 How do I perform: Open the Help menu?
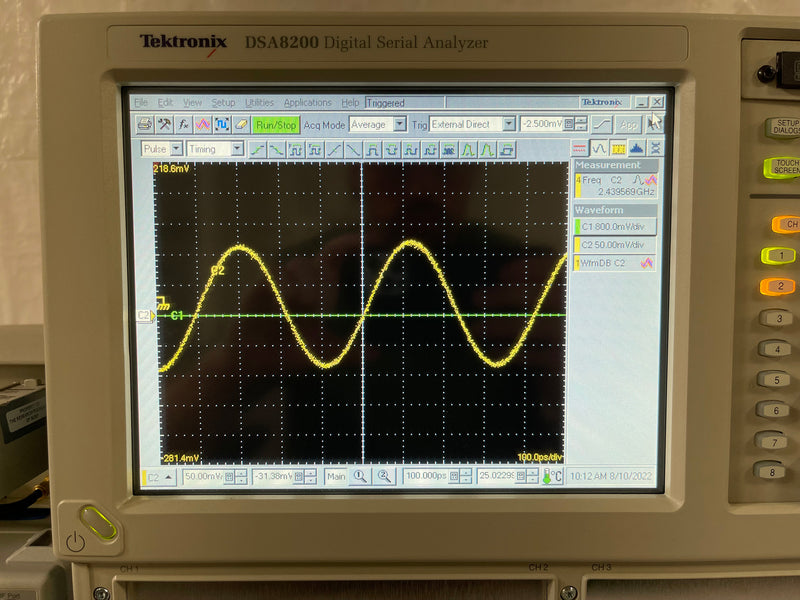350,103
